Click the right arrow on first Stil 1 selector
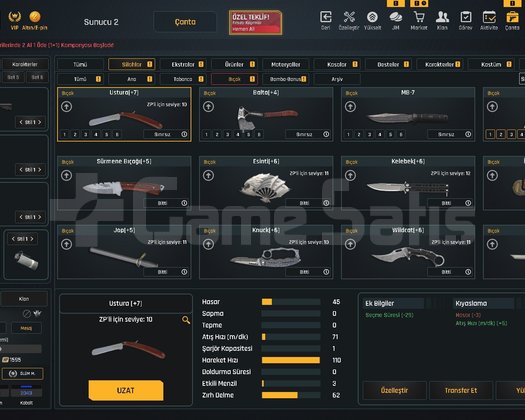The image size is (525, 420). tap(40, 122)
